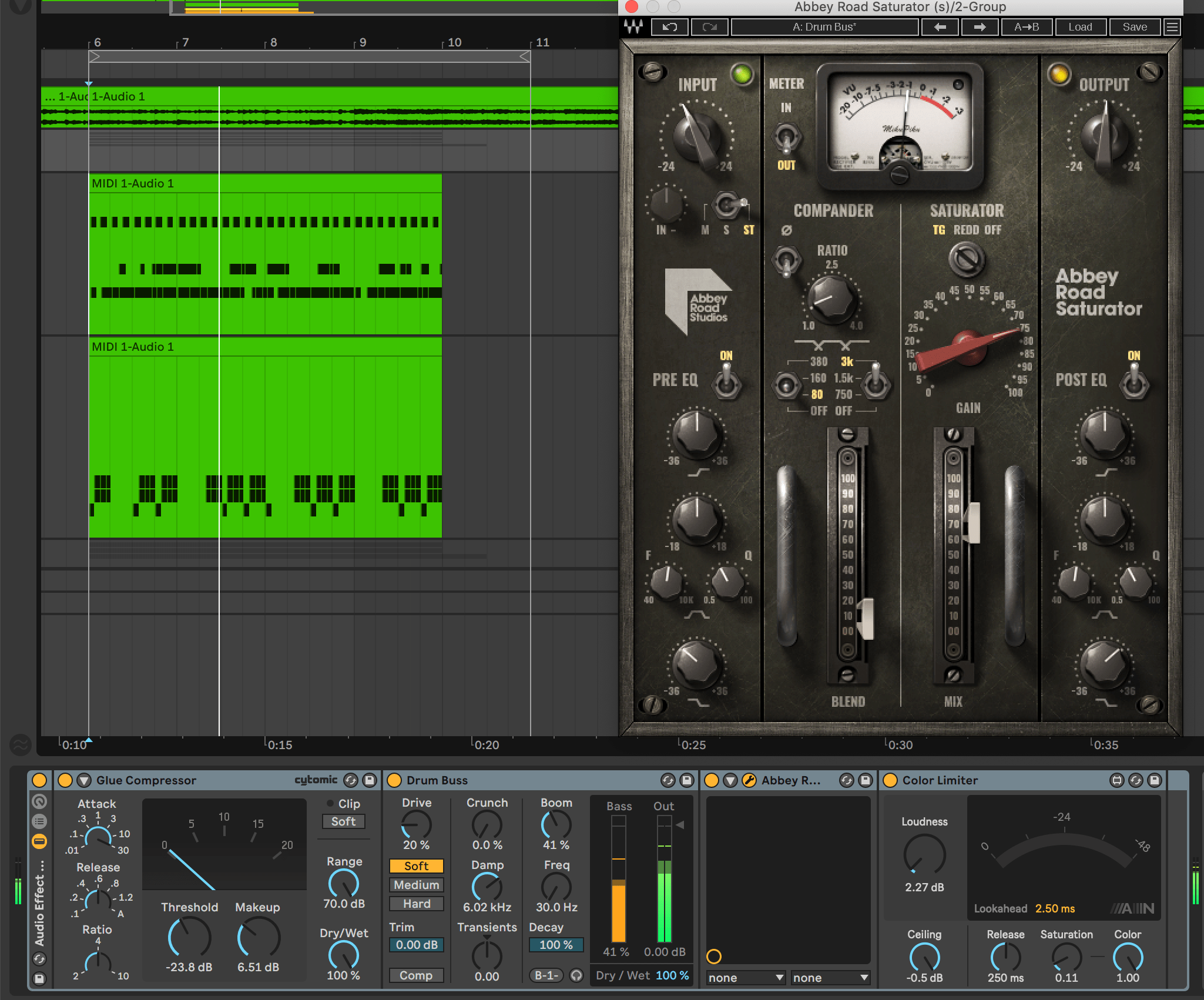Select the Medium drive type
The height and width of the screenshot is (1000, 1204).
(416, 885)
